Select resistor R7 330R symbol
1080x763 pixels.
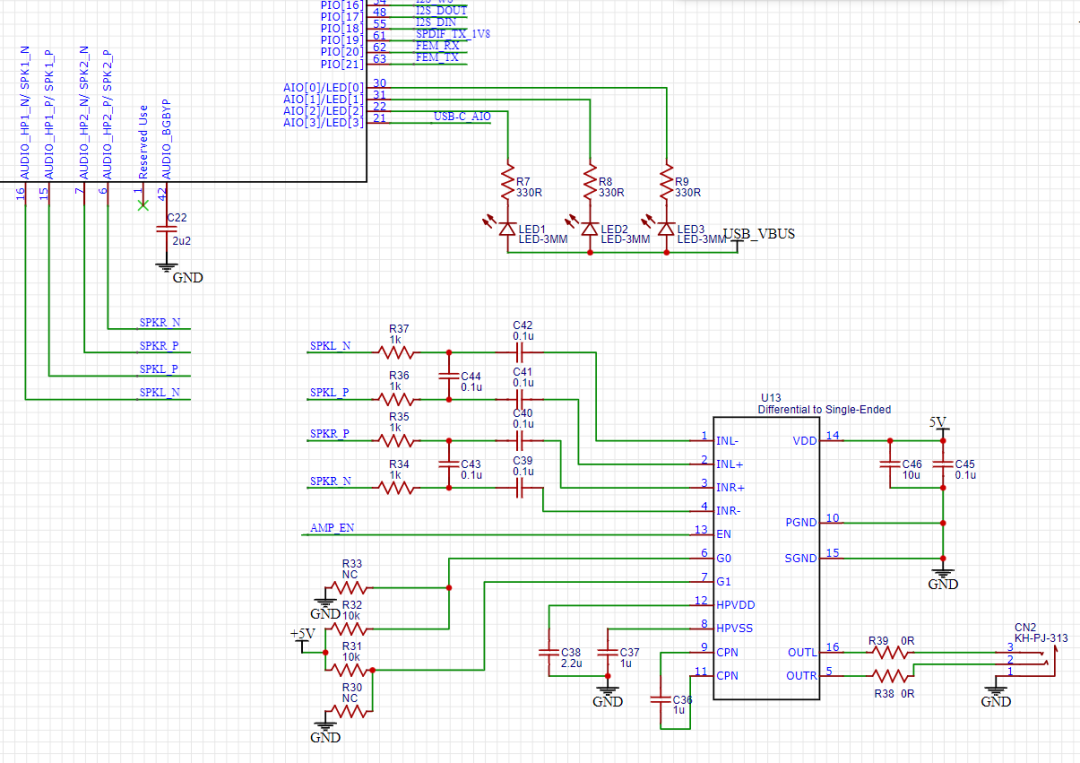point(508,182)
